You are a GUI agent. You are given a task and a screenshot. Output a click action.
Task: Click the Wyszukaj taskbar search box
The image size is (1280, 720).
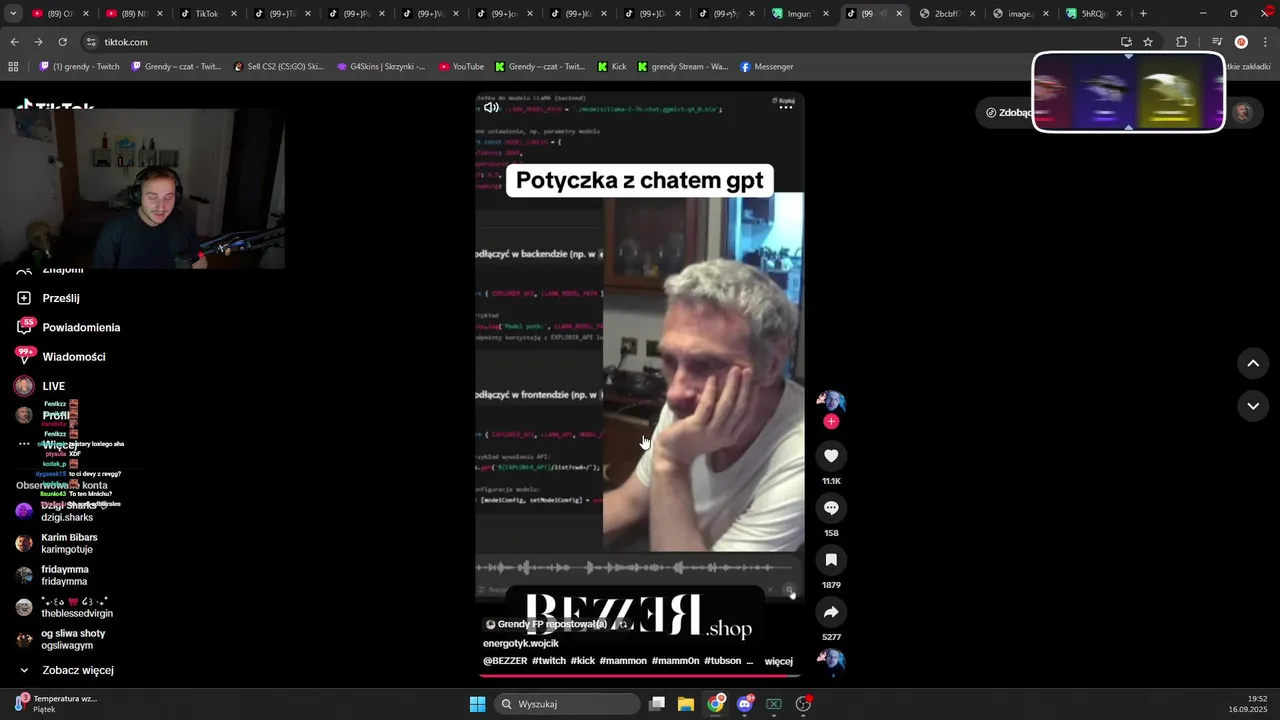(x=568, y=704)
